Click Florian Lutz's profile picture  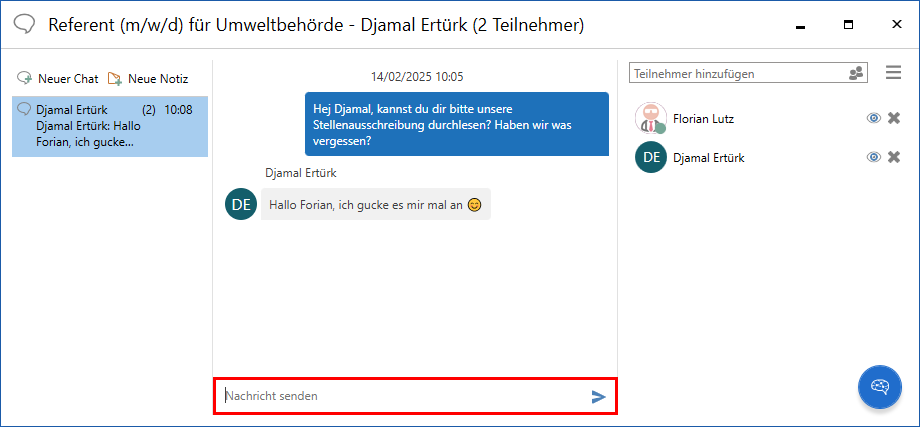click(651, 118)
